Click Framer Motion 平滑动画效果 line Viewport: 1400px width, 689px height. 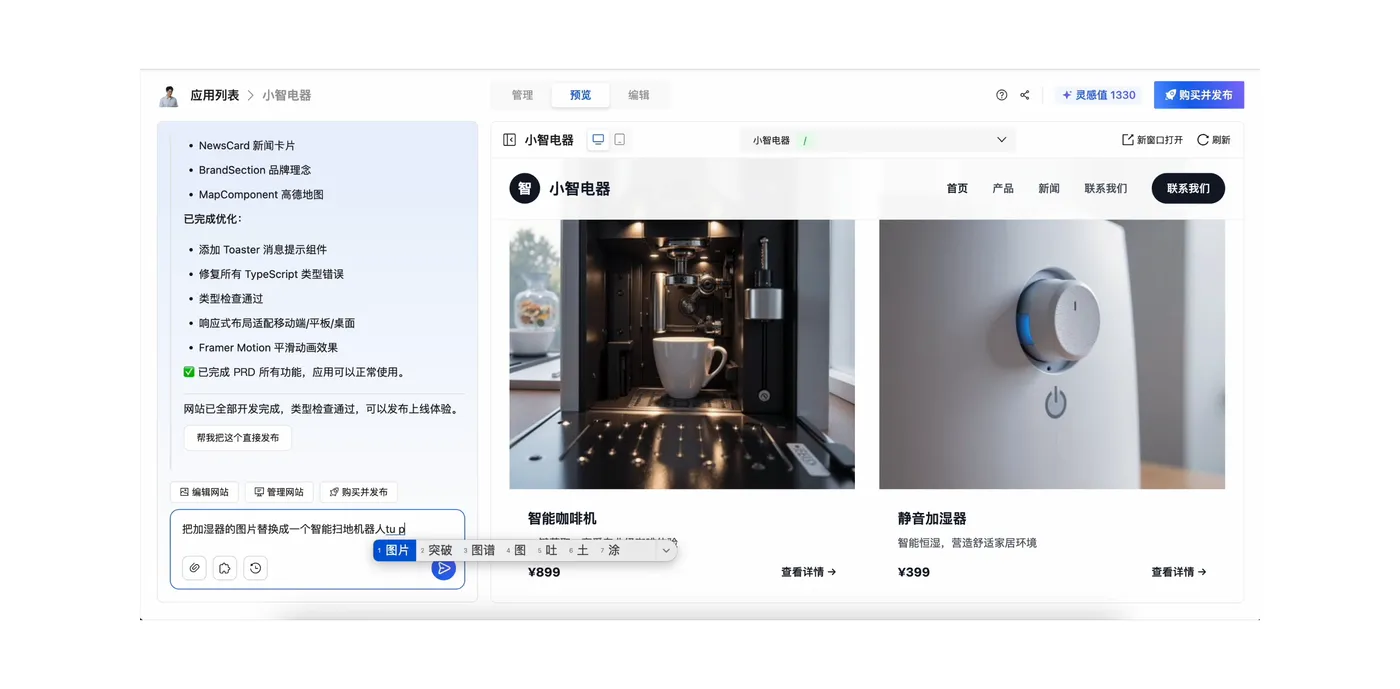pyautogui.click(x=268, y=347)
